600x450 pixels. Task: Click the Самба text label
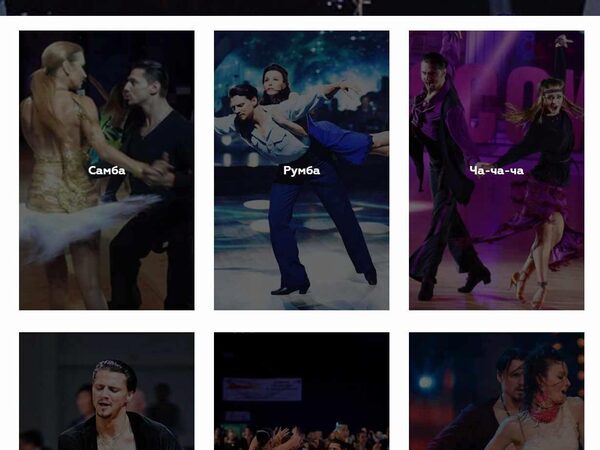coord(107,170)
